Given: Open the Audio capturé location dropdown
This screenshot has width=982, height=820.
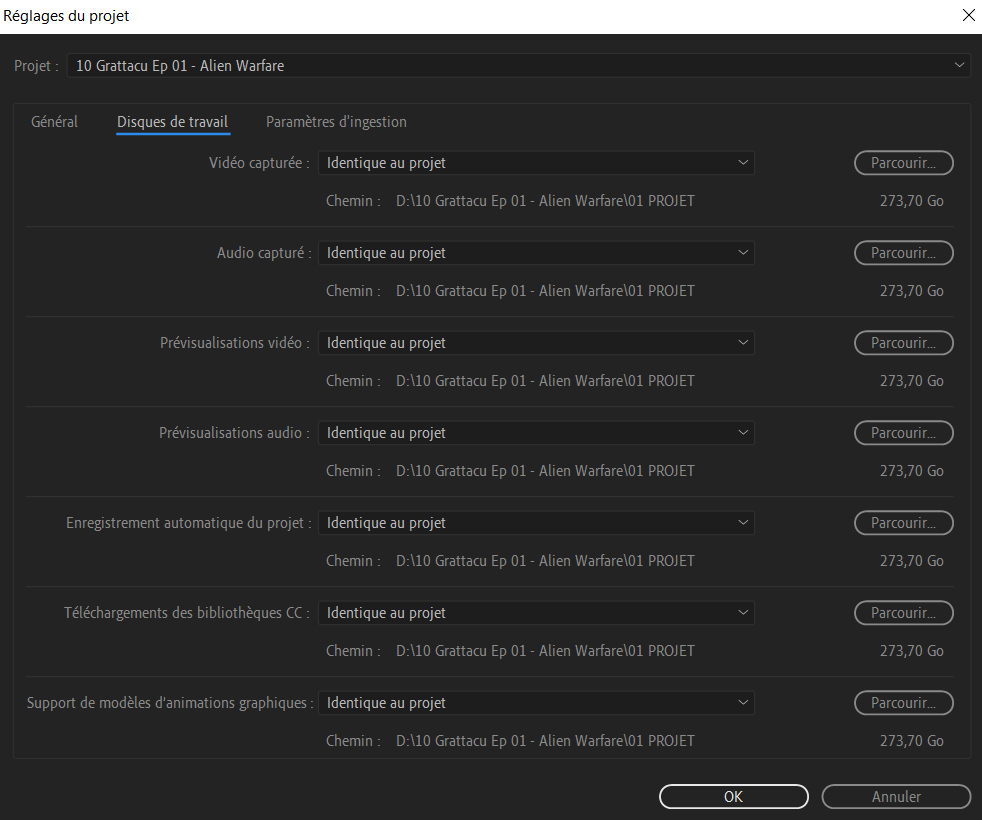Looking at the screenshot, I should 536,252.
